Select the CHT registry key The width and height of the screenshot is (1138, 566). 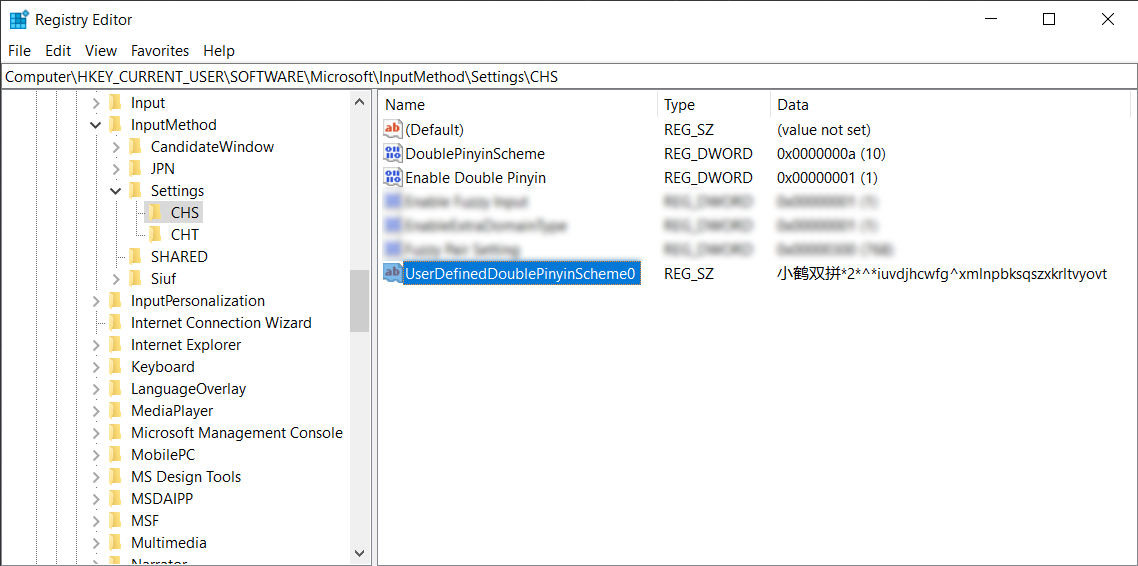tap(185, 235)
